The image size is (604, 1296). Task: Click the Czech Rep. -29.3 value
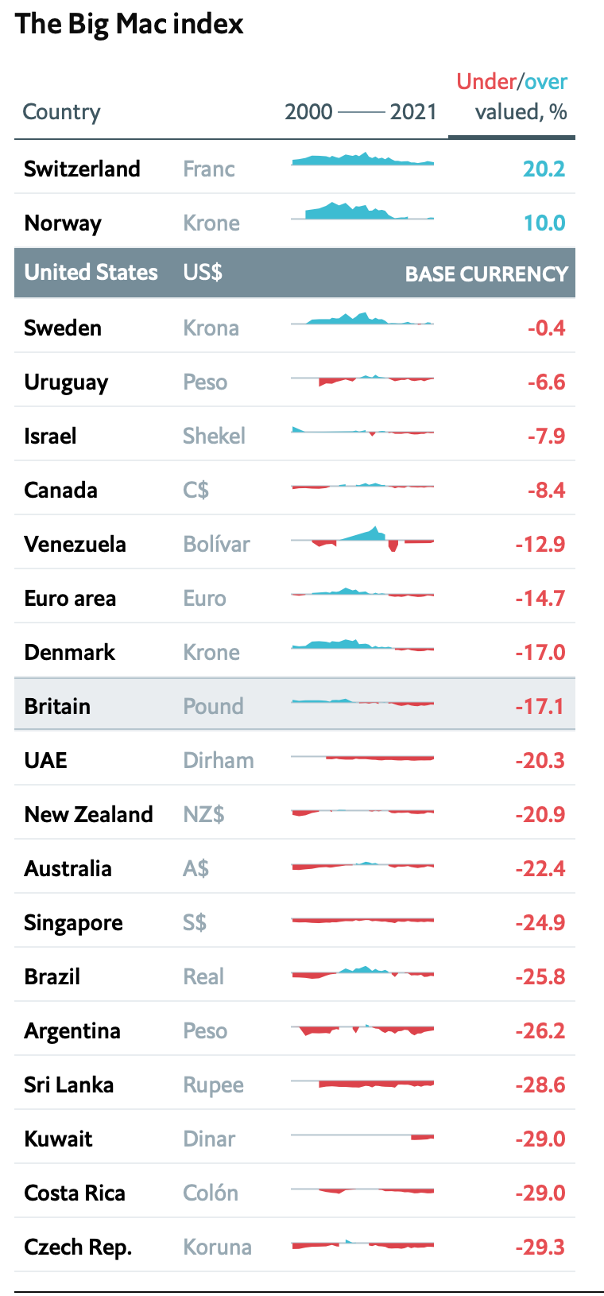541,1247
